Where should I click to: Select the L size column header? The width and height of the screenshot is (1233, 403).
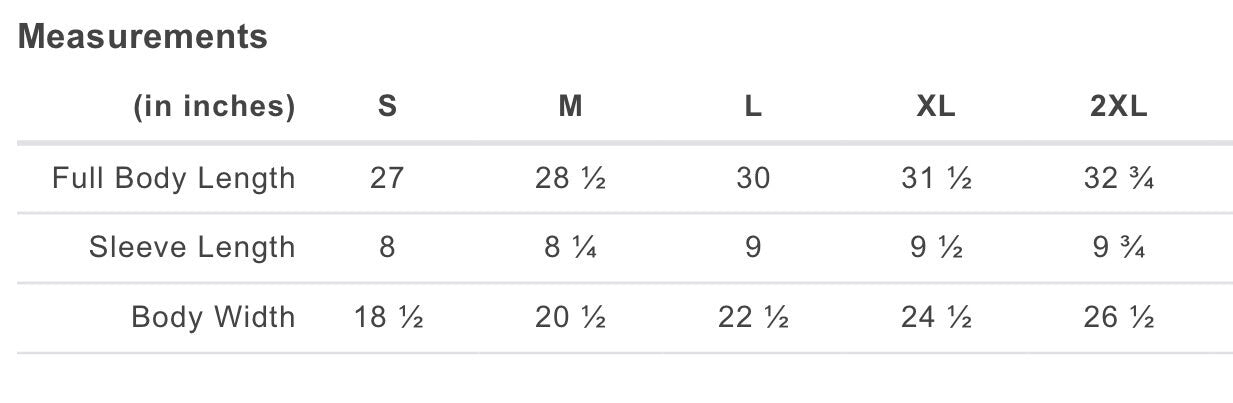753,107
